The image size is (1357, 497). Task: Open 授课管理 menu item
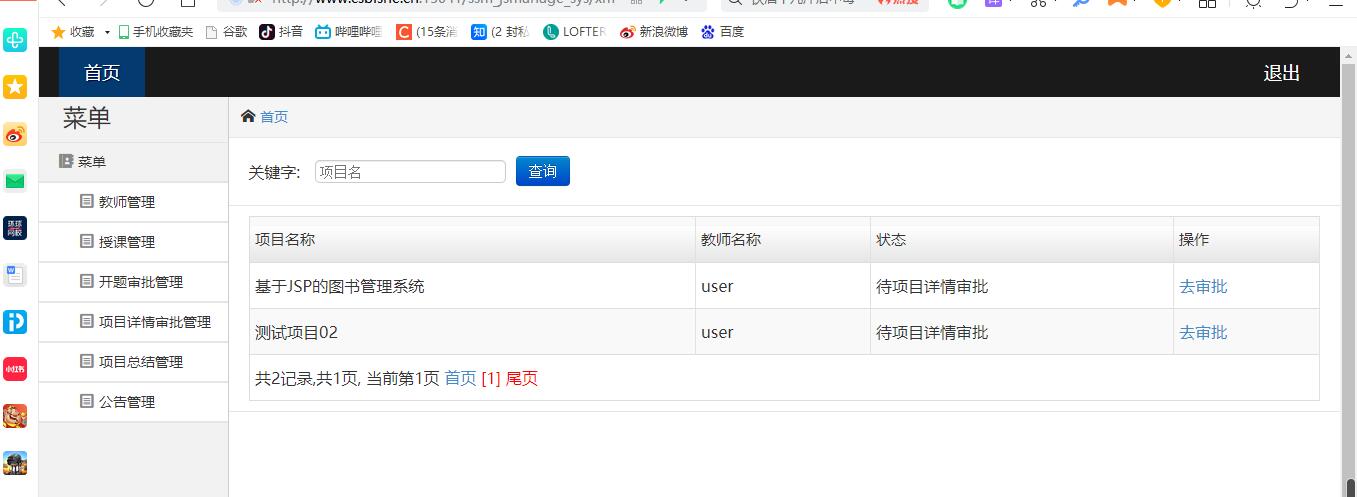click(x=133, y=242)
